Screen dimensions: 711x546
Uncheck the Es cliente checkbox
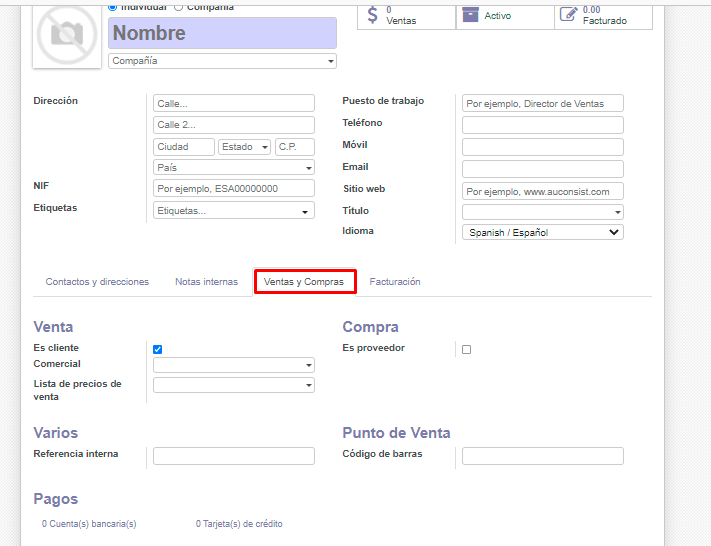(157, 349)
